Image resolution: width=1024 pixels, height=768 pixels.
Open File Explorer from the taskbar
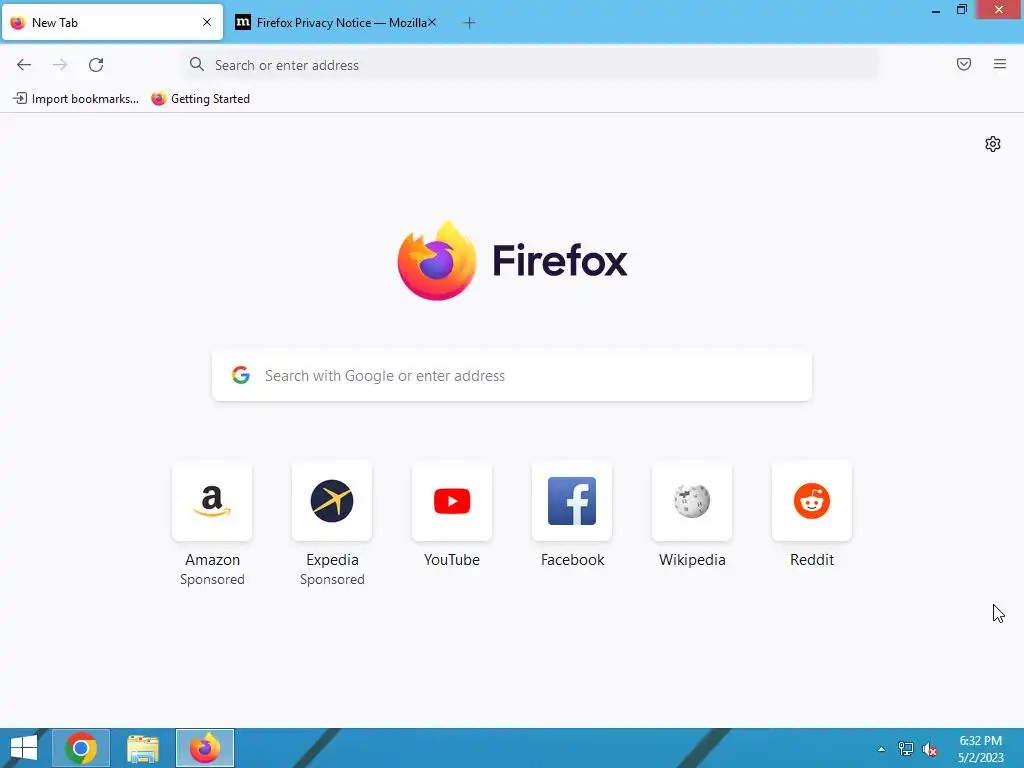pyautogui.click(x=143, y=748)
